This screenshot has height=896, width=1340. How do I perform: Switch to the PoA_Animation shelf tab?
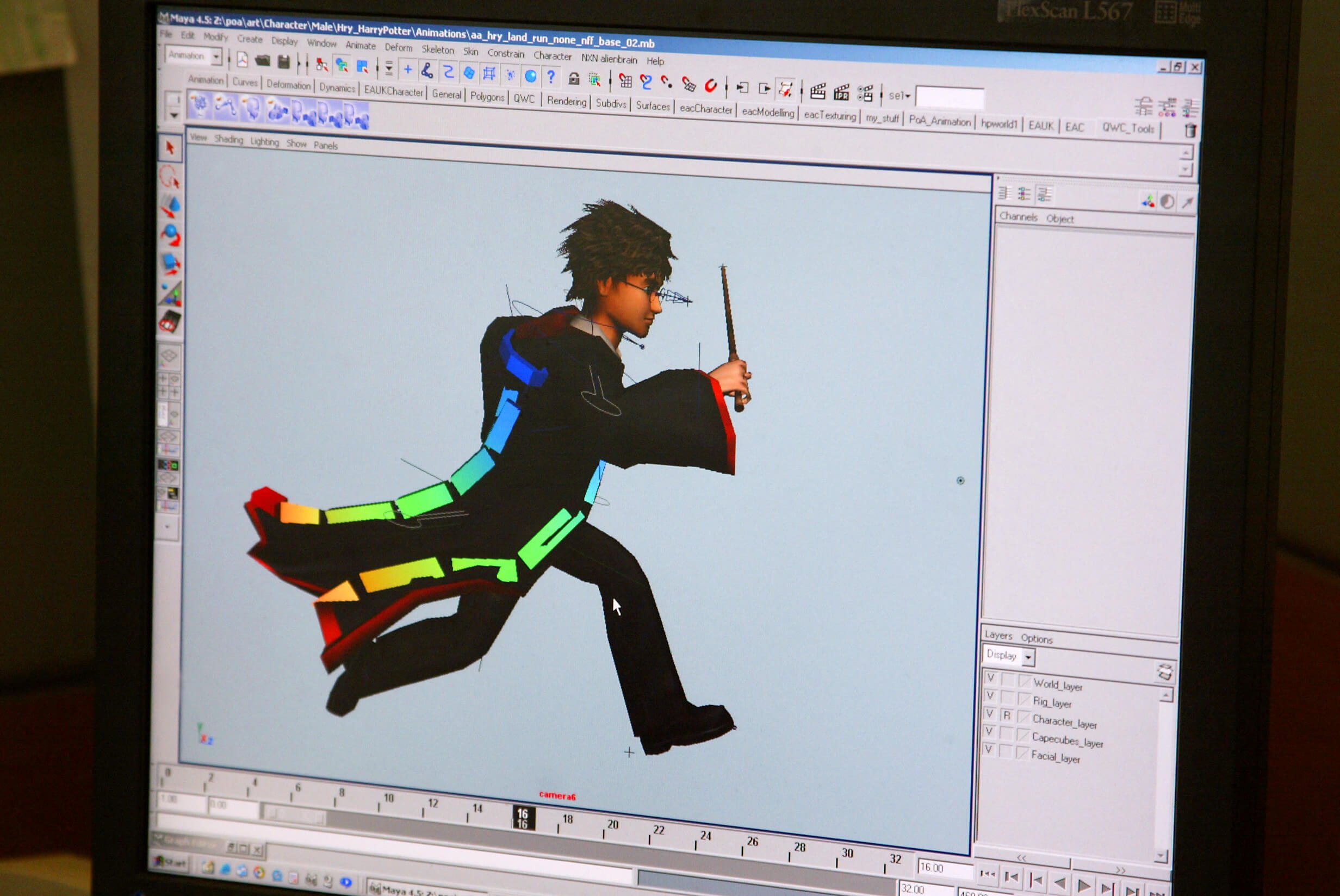tap(940, 121)
